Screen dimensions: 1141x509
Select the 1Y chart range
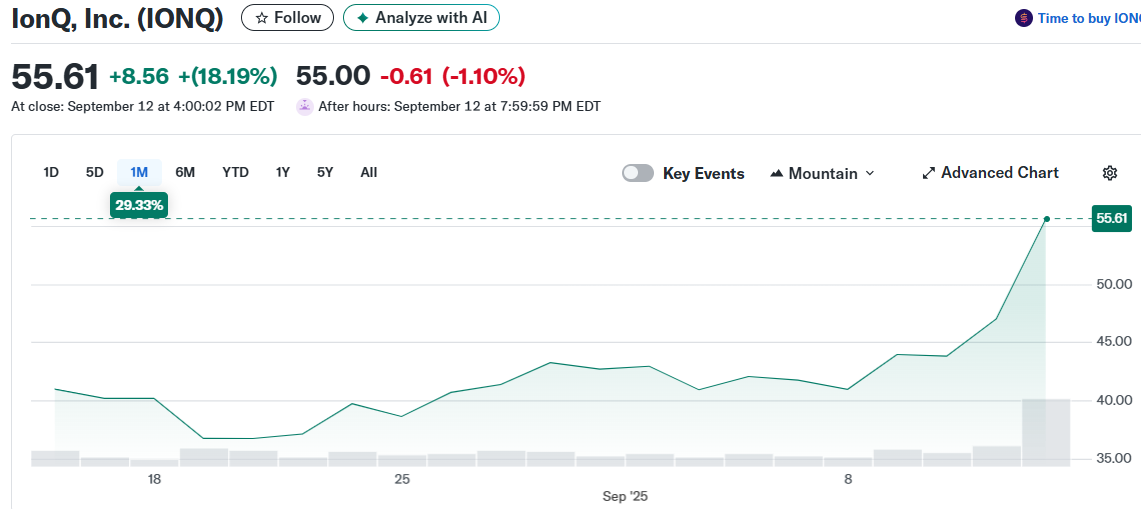click(282, 173)
